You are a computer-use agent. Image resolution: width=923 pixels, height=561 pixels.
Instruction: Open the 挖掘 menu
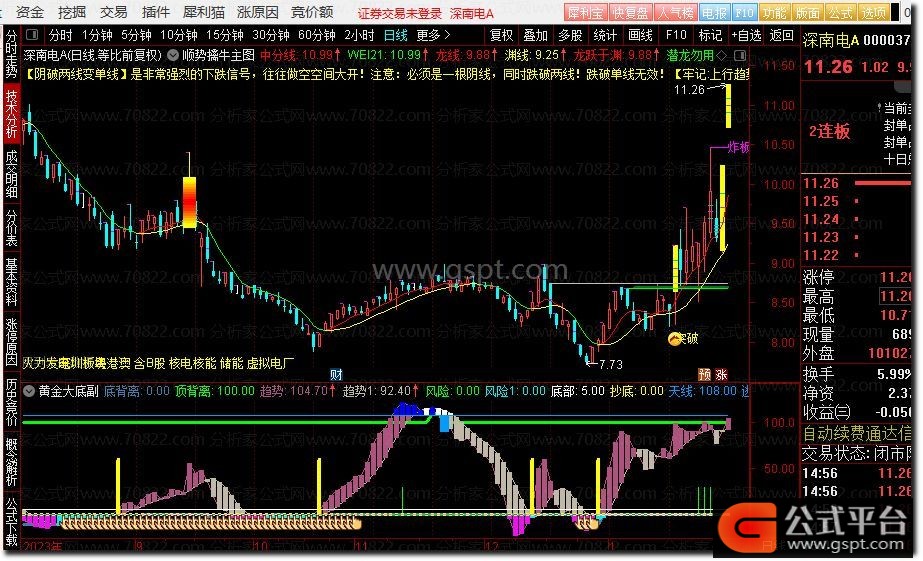click(72, 12)
